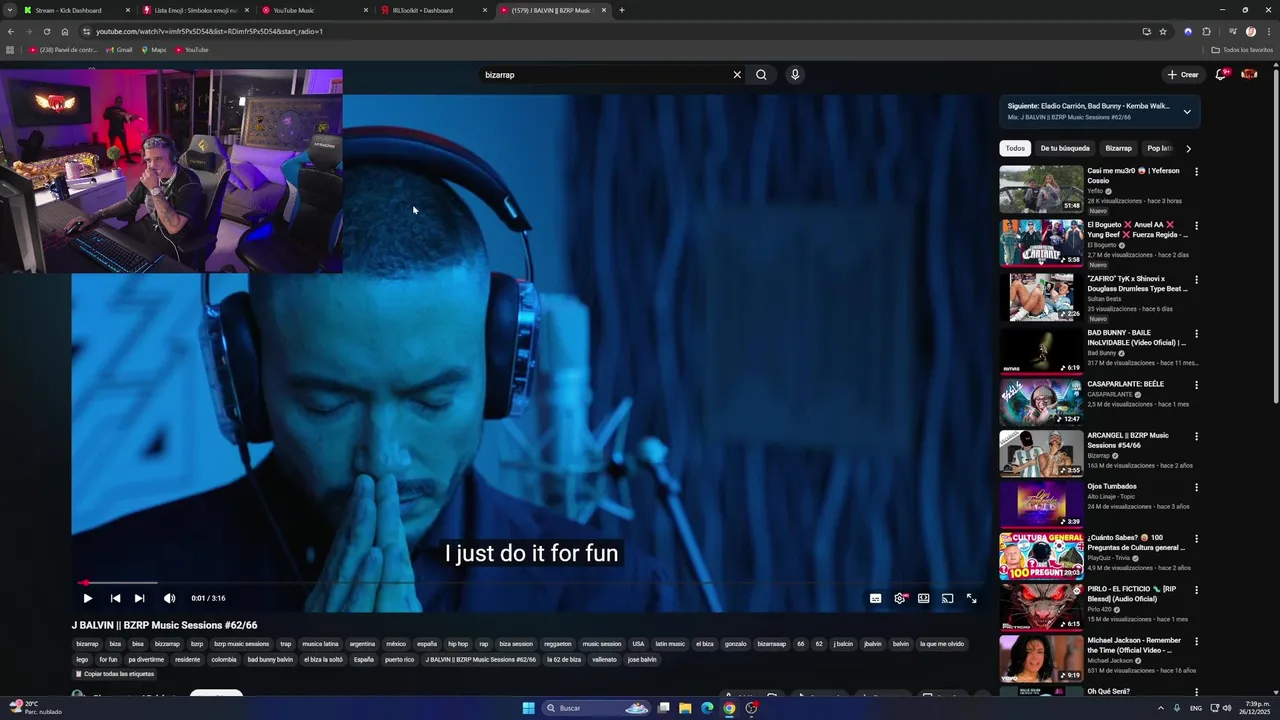Skip to the next video
Viewport: 1280px width, 720px height.
point(139,598)
